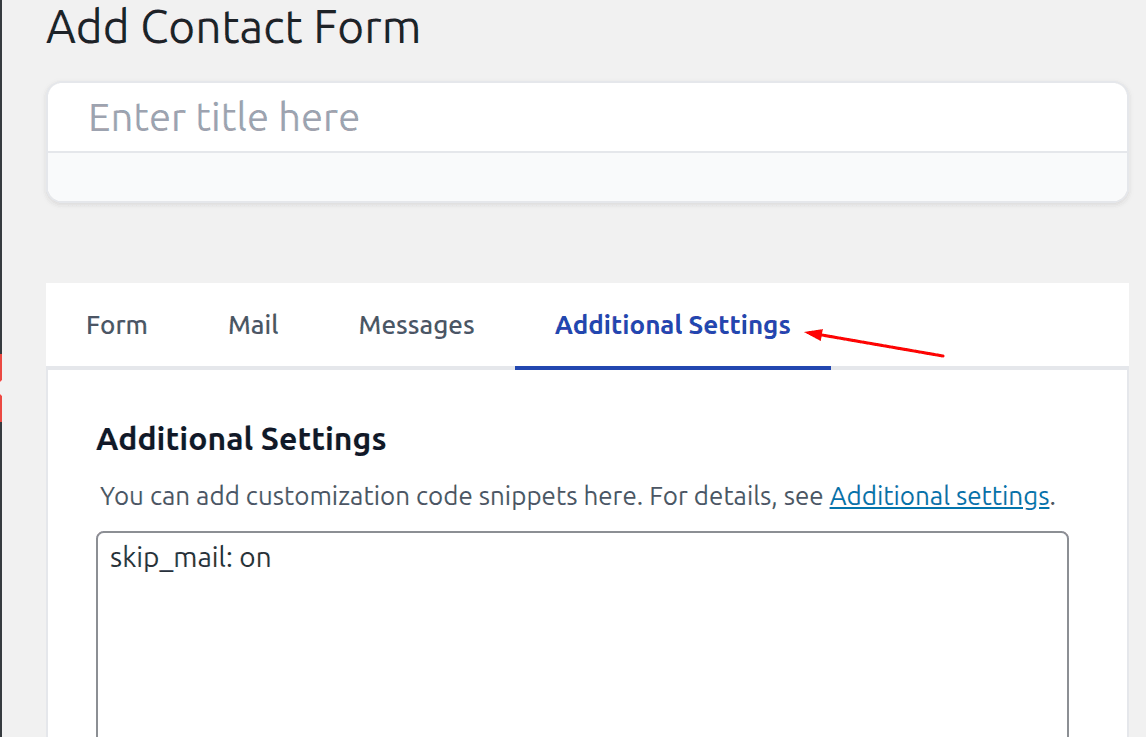Click the Additional Settings tab

pyautogui.click(x=672, y=324)
